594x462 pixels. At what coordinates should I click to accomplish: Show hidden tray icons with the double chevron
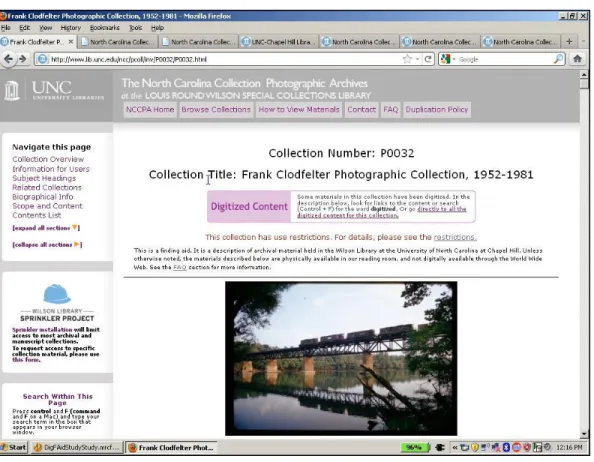coord(455,448)
